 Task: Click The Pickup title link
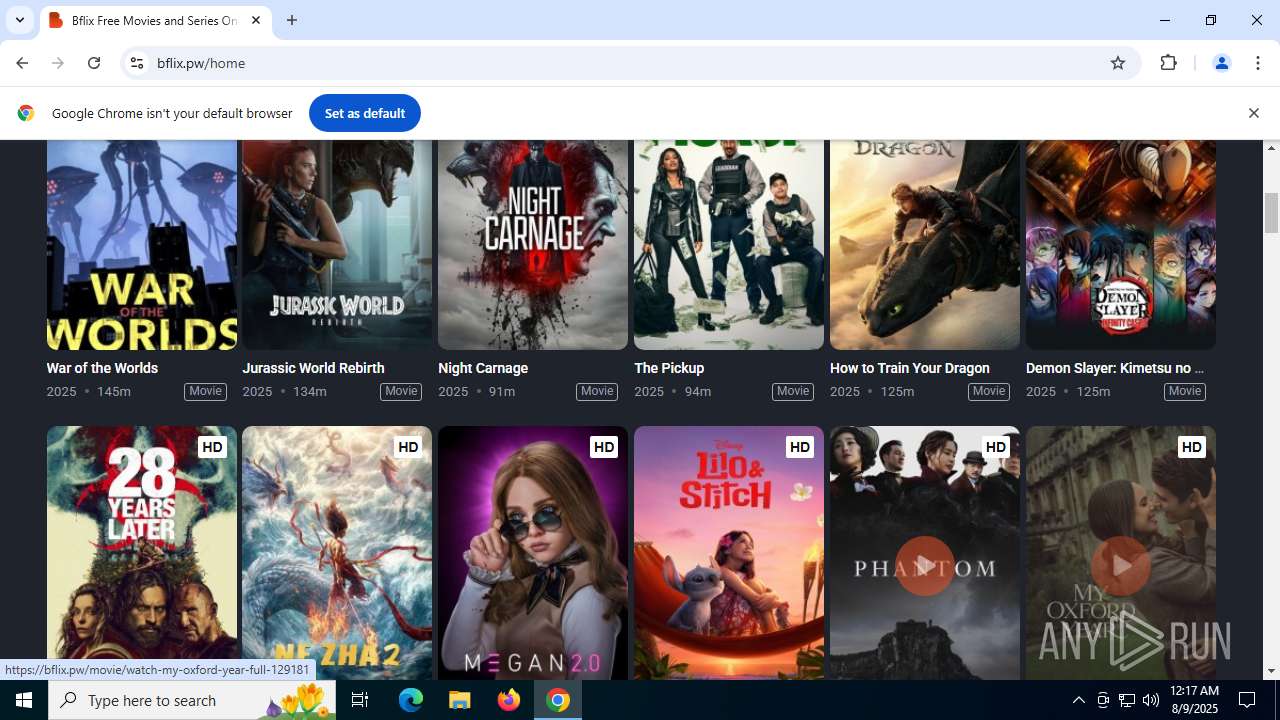click(x=669, y=368)
